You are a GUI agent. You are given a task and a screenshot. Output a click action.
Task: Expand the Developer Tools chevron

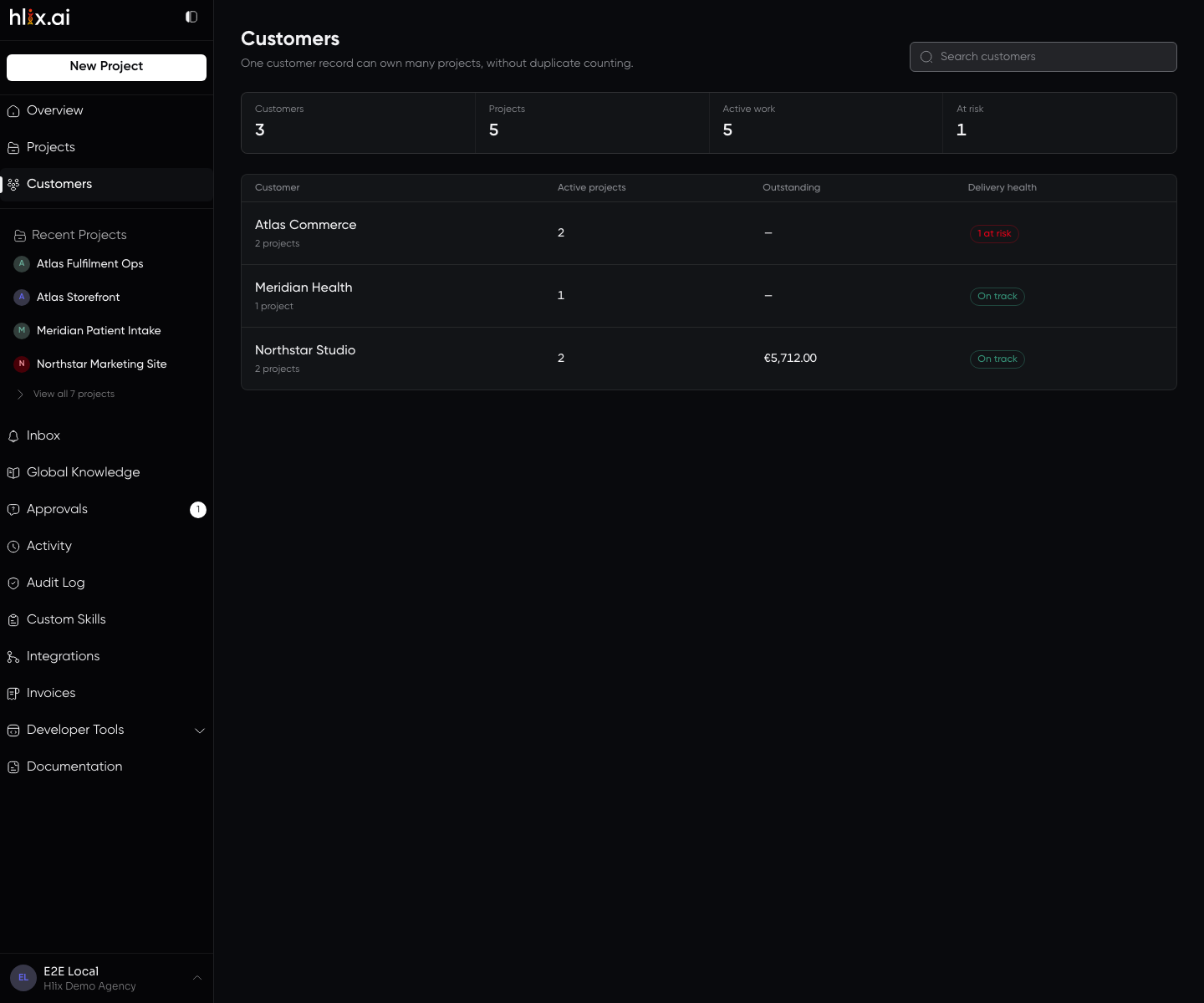[x=200, y=731]
